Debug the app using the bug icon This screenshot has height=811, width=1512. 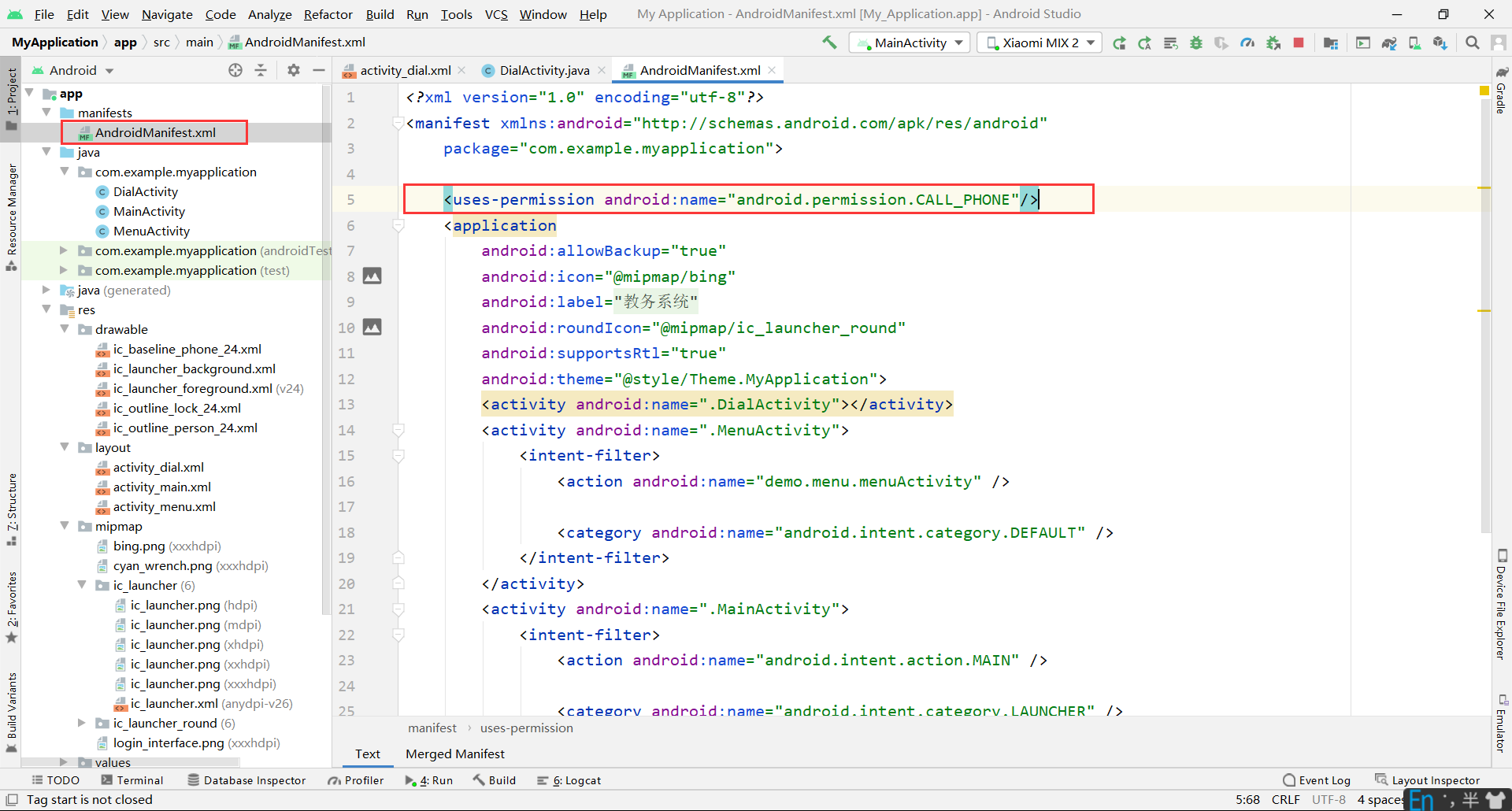coord(1196,43)
